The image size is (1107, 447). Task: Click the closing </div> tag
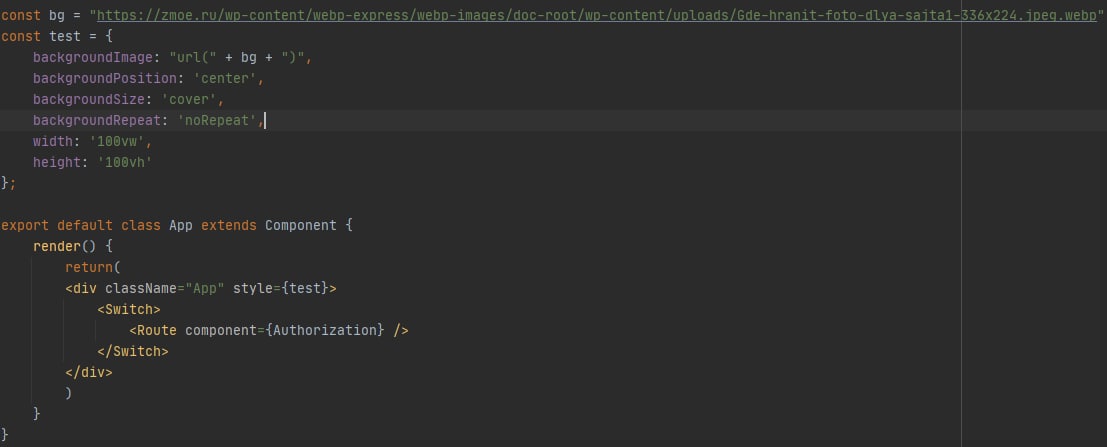pyautogui.click(x=89, y=372)
